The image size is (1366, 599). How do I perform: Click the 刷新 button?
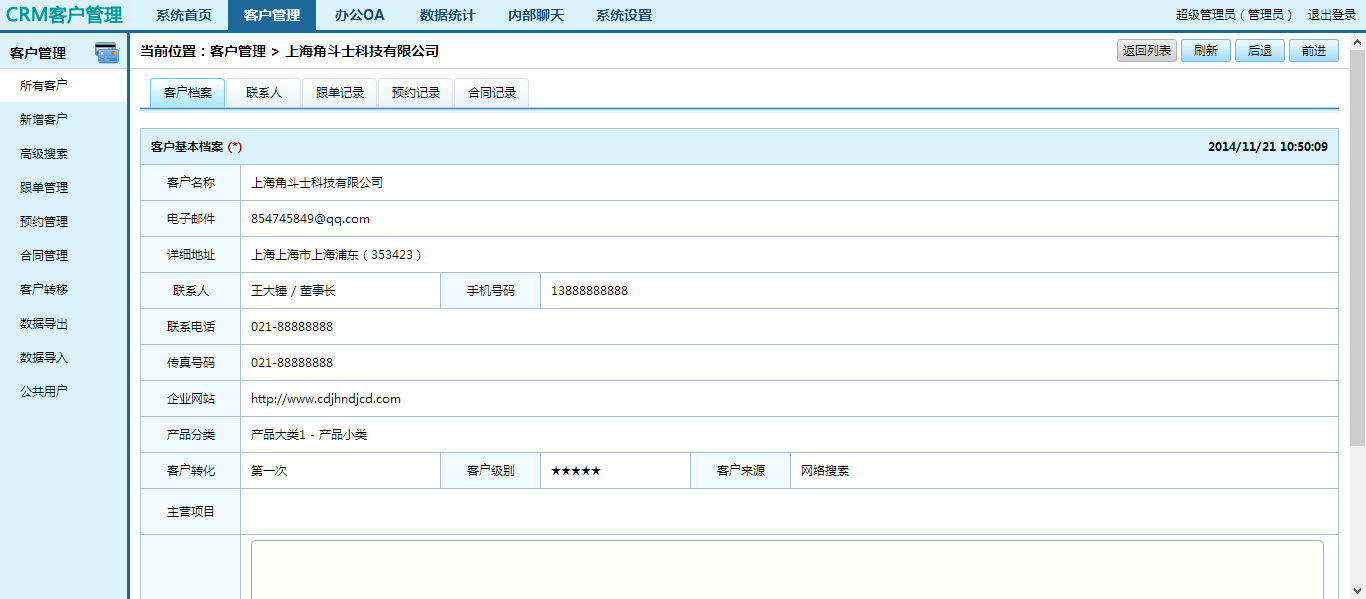(1206, 51)
